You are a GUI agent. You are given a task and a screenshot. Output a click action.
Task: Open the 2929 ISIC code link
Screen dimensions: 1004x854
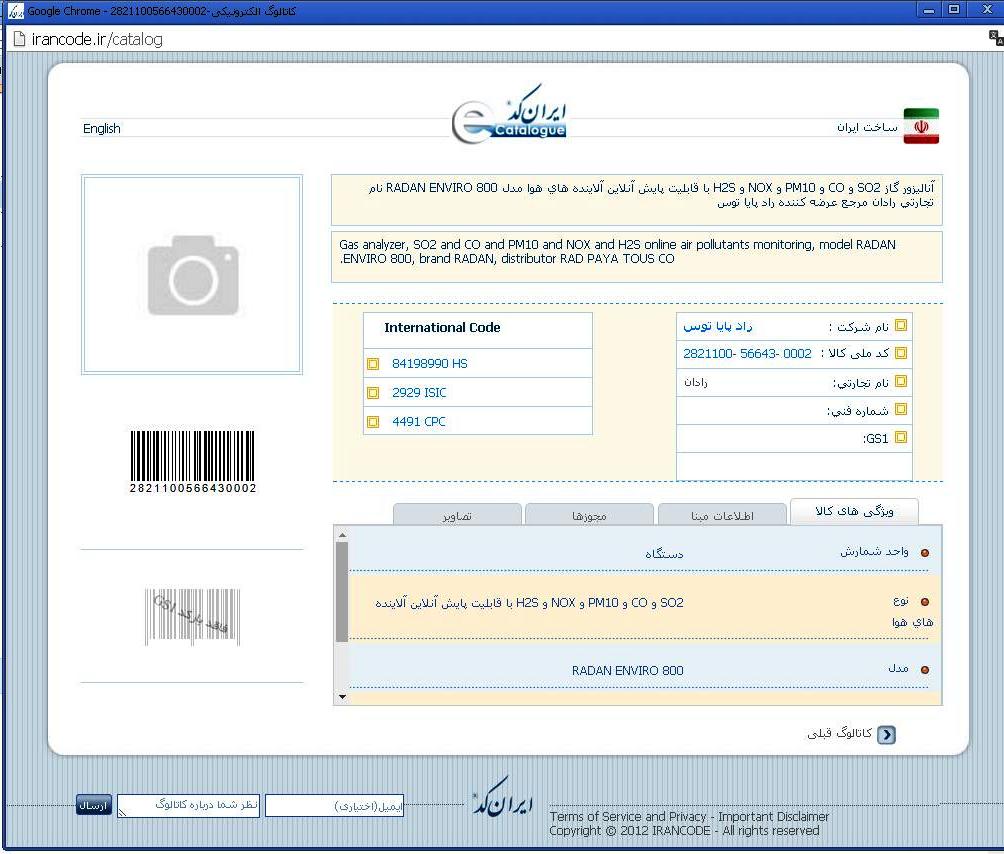point(419,392)
